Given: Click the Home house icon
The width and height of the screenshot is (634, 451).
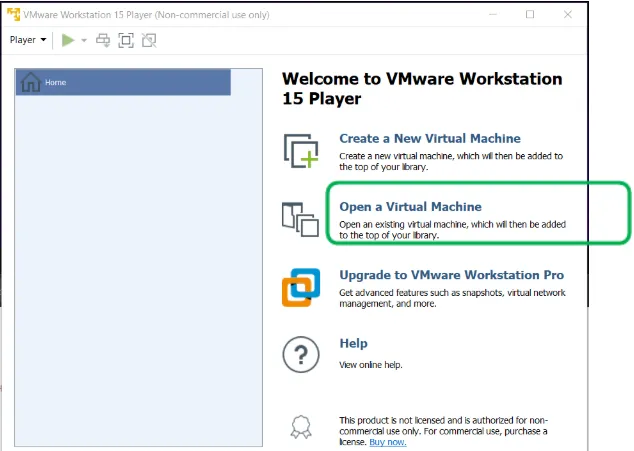Looking at the screenshot, I should pyautogui.click(x=31, y=82).
